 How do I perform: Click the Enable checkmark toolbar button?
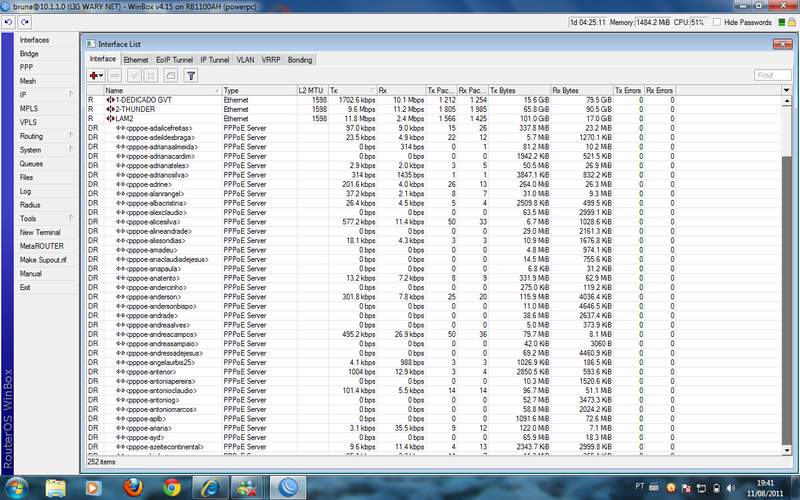tap(134, 76)
